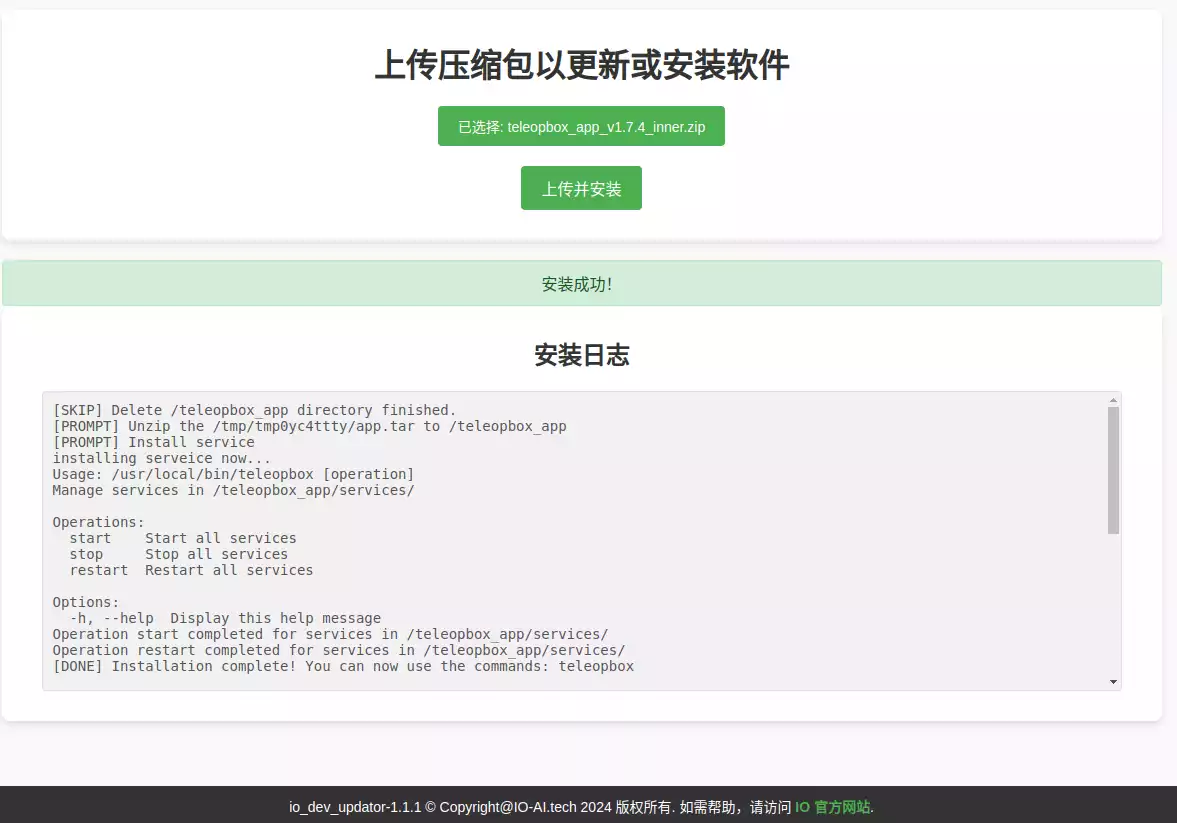Click the 上传压缩包以更新或安装软件 page title
1177x823 pixels.
(x=581, y=66)
